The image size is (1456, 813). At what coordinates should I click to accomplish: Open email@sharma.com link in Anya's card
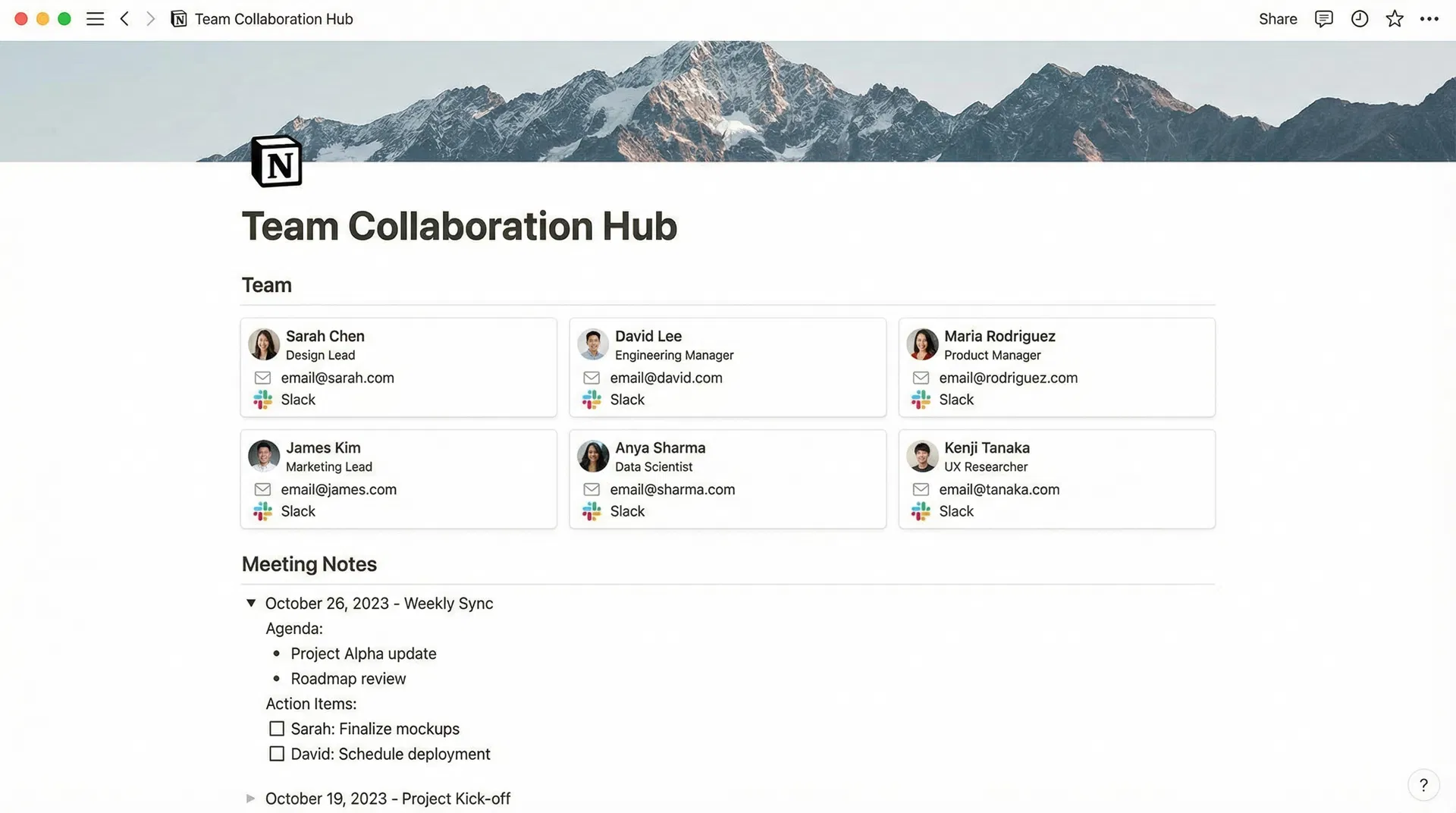pos(673,489)
